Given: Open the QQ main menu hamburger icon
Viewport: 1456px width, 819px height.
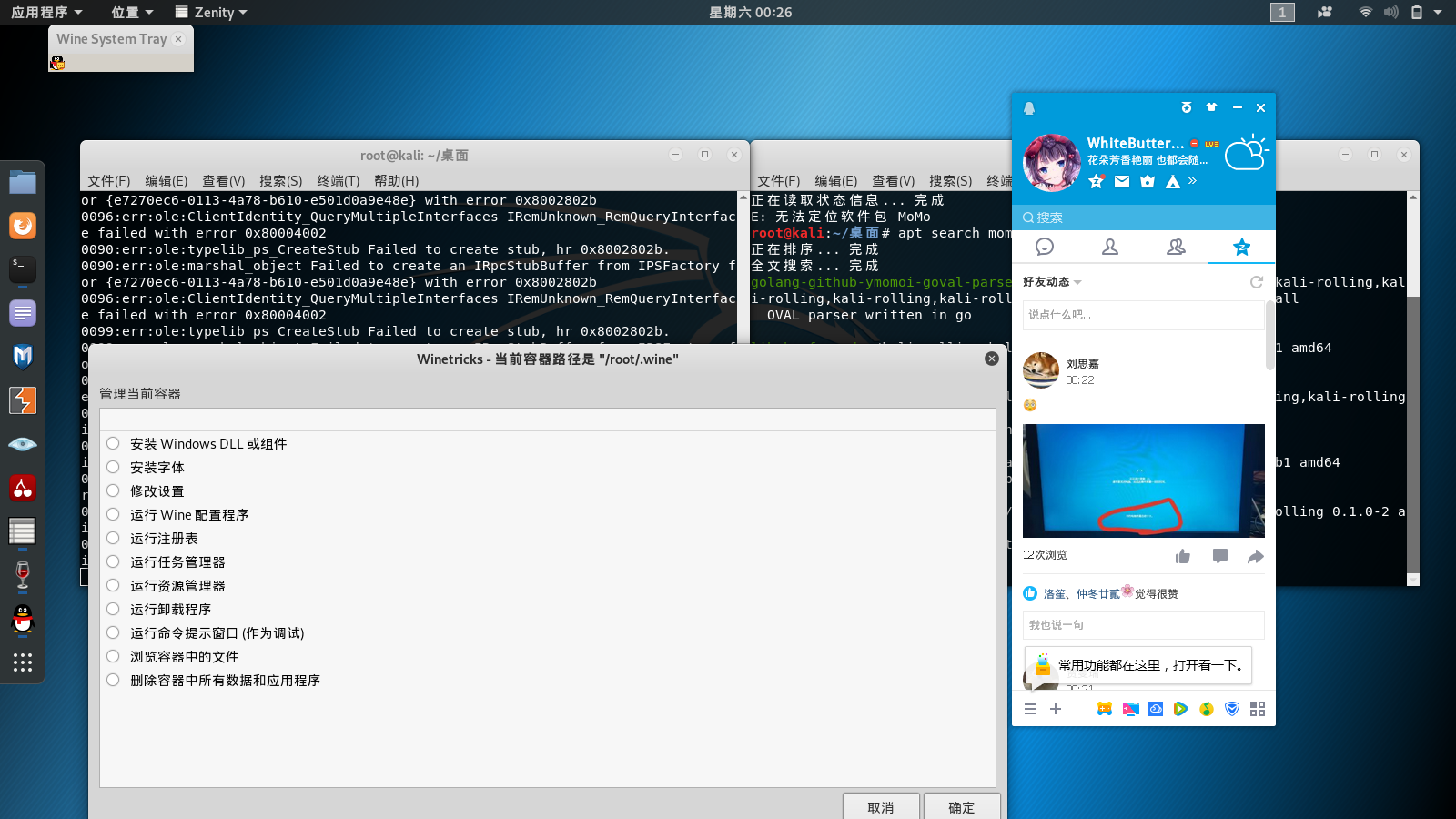Looking at the screenshot, I should point(1030,709).
